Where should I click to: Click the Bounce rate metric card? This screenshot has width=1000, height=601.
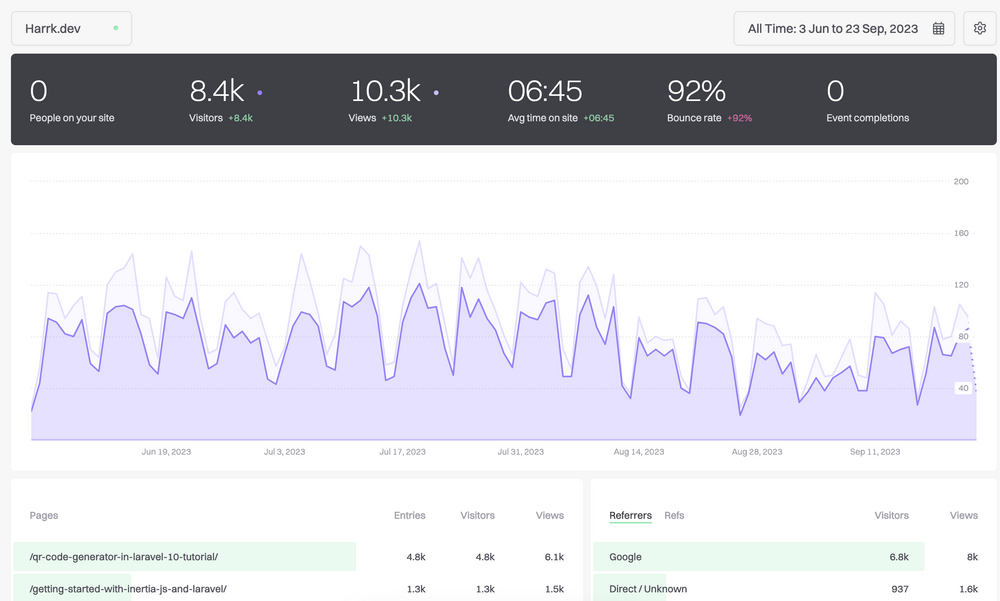click(x=698, y=99)
